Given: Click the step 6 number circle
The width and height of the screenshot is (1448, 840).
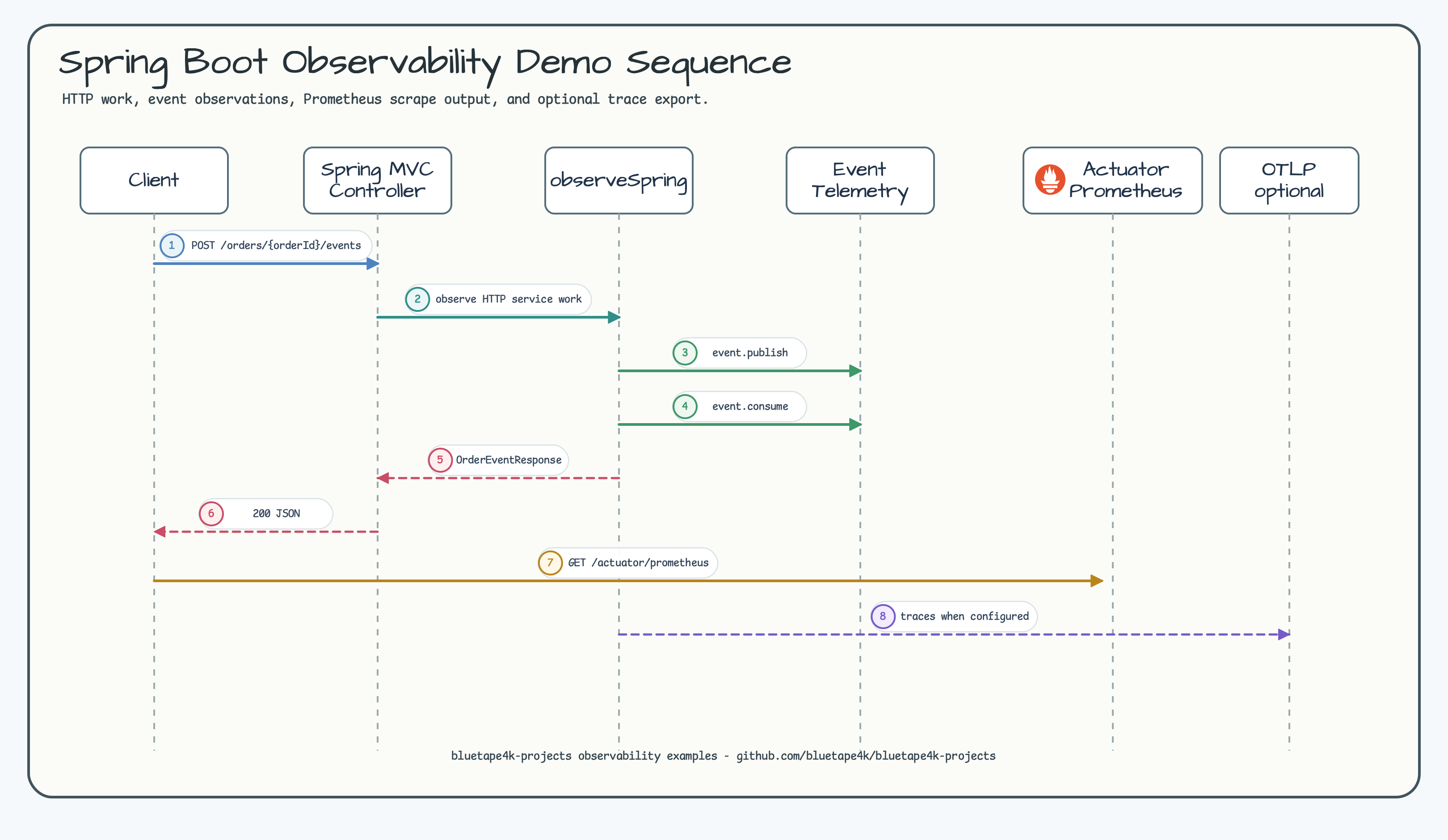Looking at the screenshot, I should tap(211, 514).
